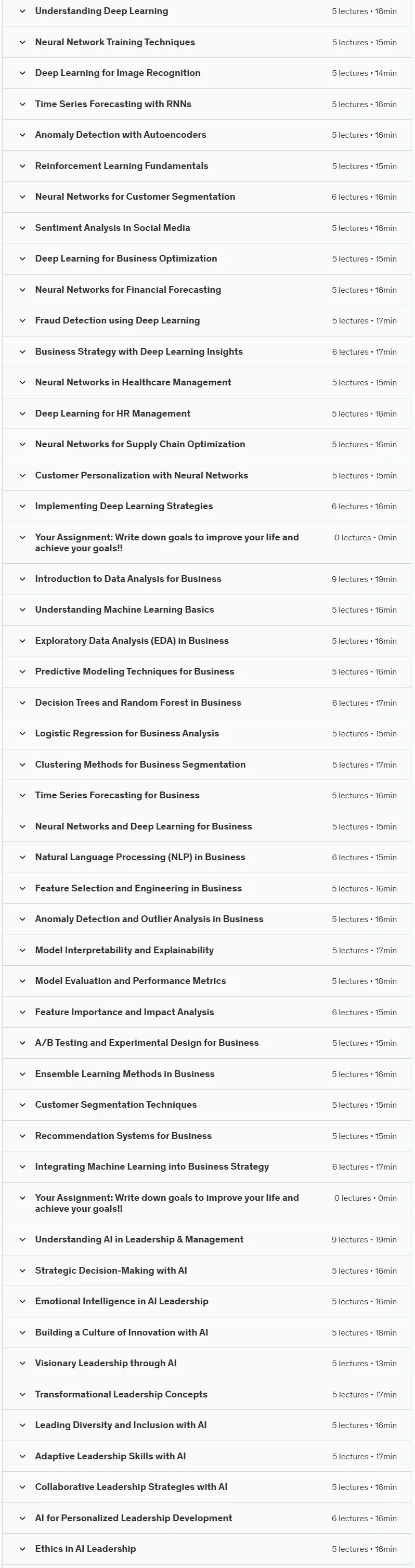Toggle chevron for Reinforcement Learning Fundamentals
415x1568 pixels.
click(22, 165)
